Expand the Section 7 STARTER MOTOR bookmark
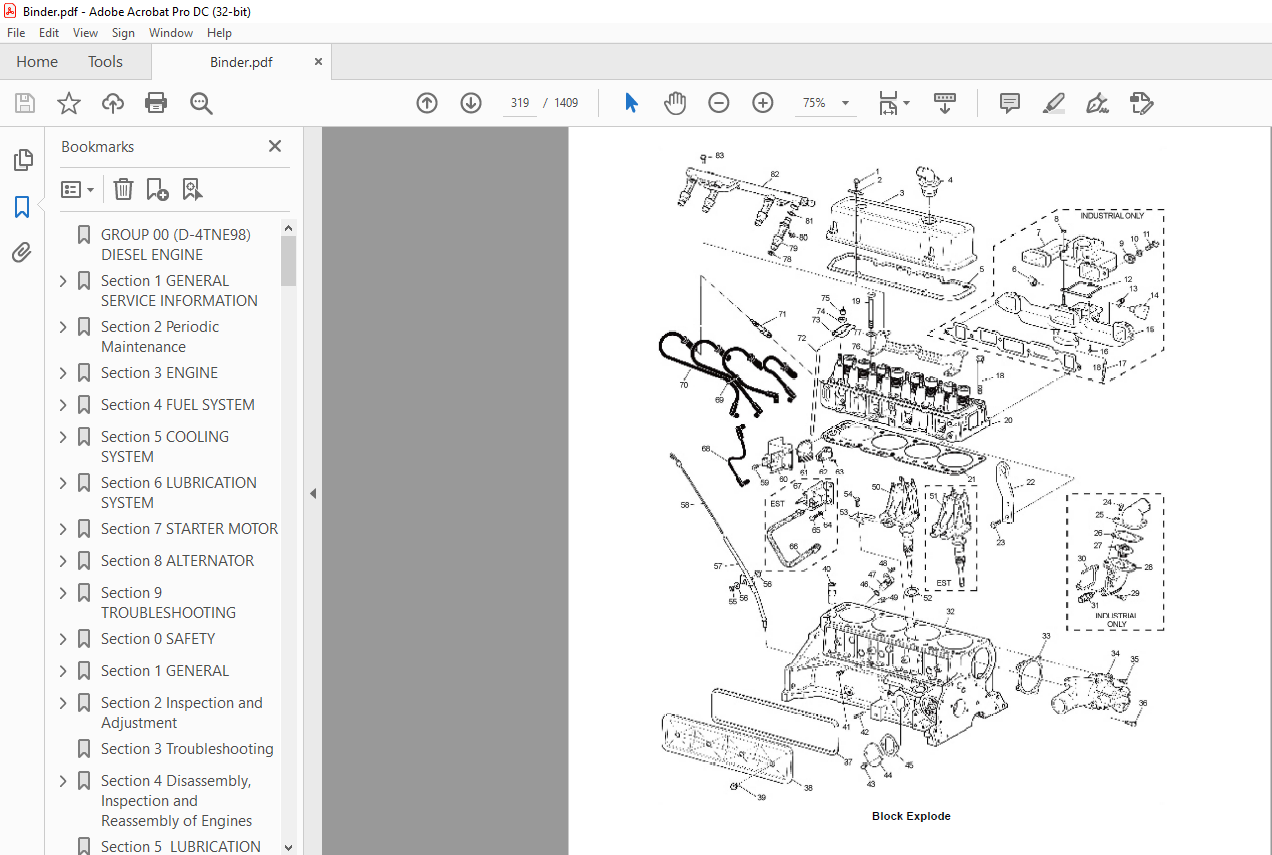 coord(63,529)
